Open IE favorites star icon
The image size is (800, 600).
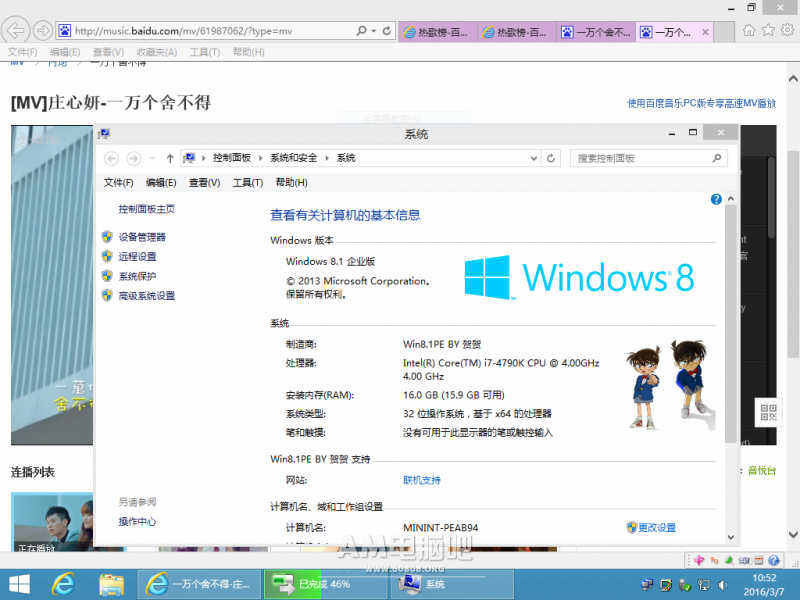pyautogui.click(x=768, y=31)
